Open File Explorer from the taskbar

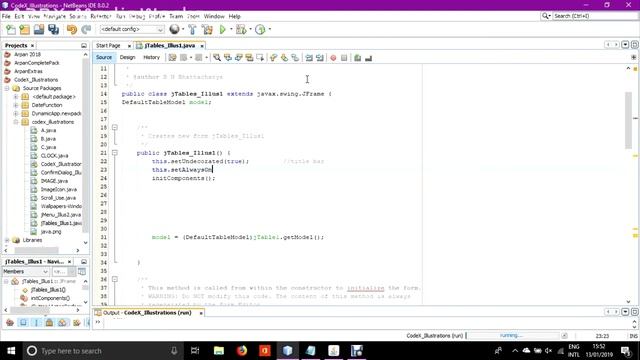219,351
